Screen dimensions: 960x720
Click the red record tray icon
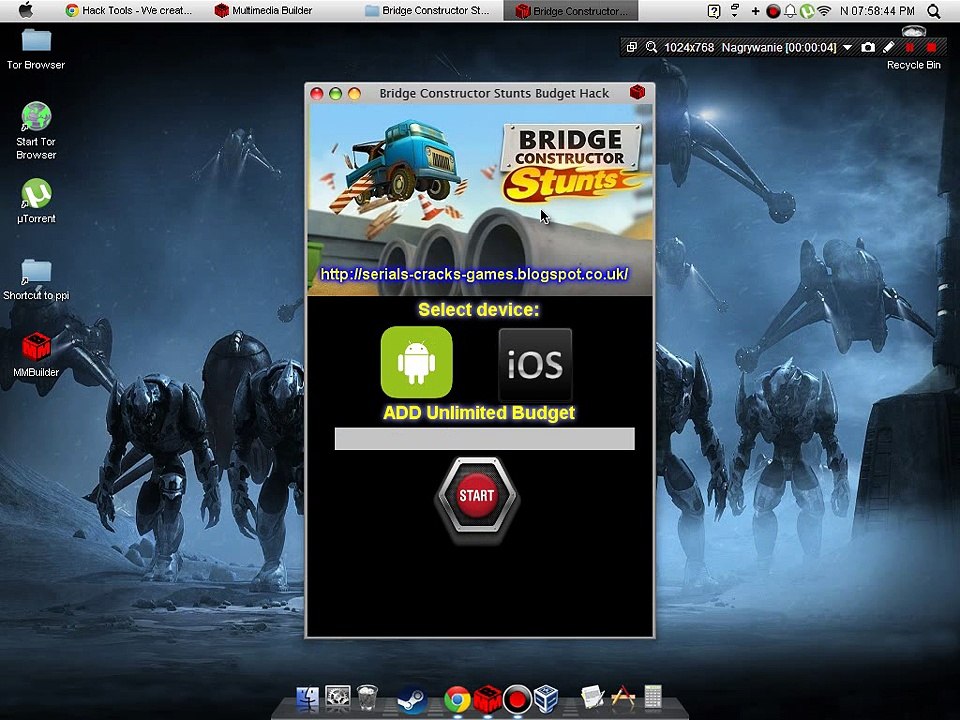click(773, 11)
